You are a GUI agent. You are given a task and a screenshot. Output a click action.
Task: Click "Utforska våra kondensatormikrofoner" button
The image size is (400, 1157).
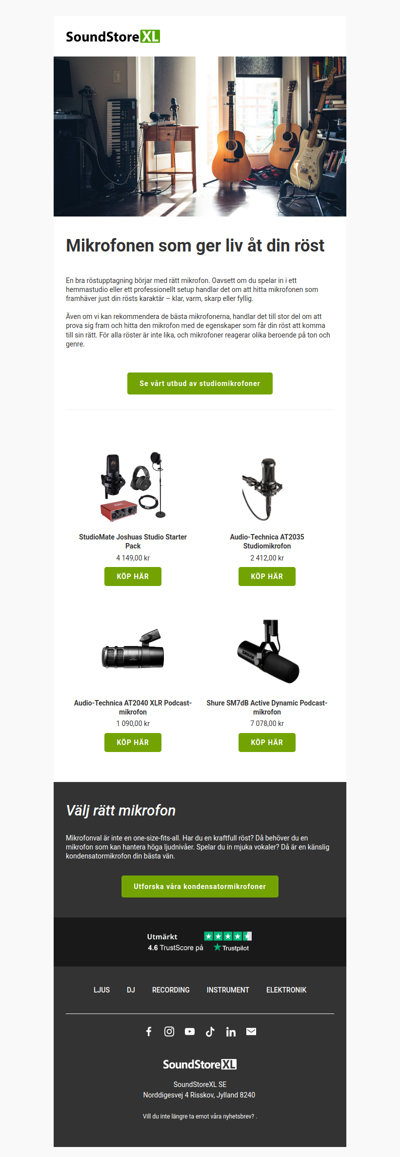(200, 886)
